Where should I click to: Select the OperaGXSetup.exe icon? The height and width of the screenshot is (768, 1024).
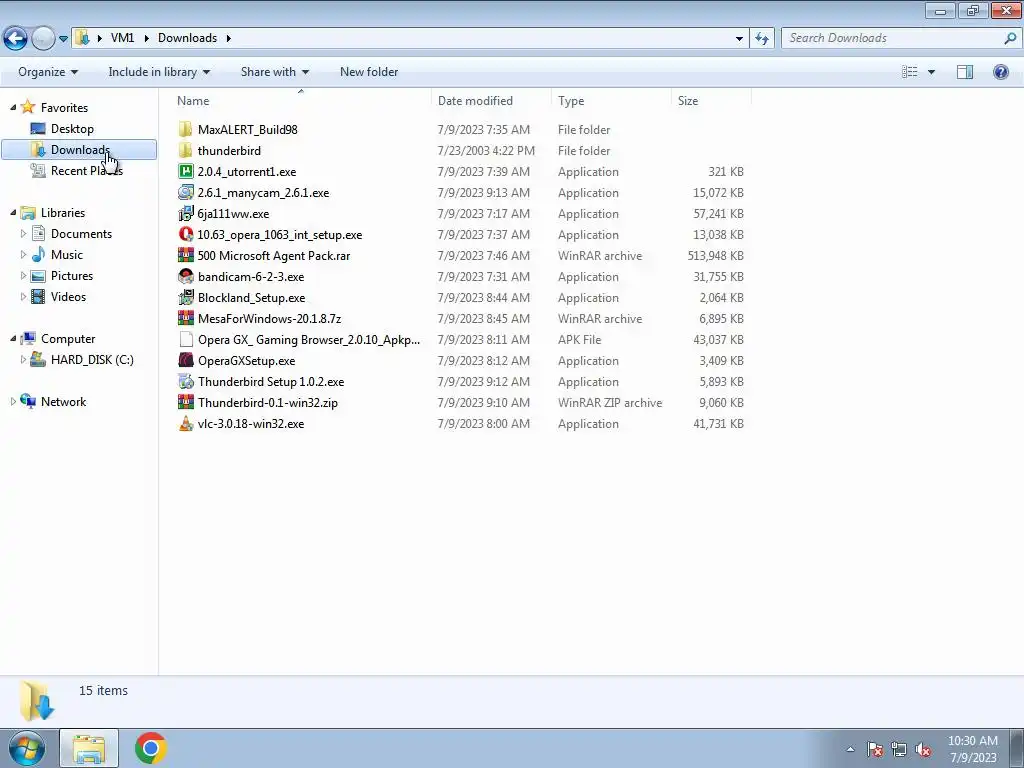(x=185, y=360)
